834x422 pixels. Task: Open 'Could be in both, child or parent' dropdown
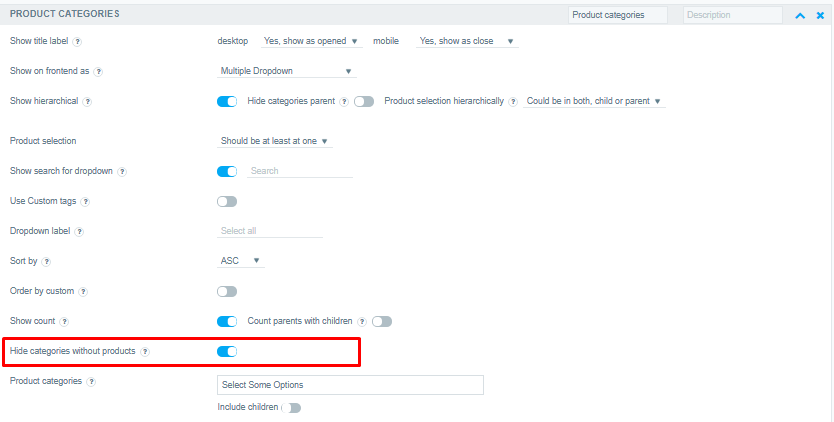click(594, 101)
